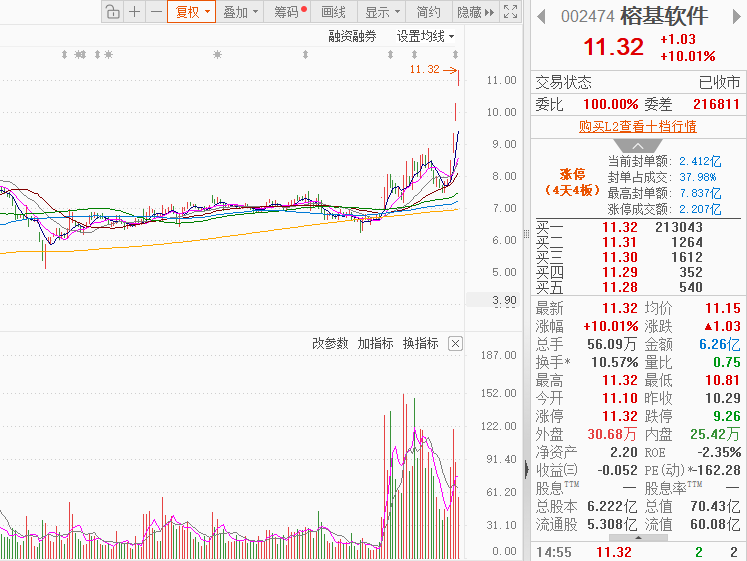Open the 叠加 dropdown menu
This screenshot has height=561, width=747.
pyautogui.click(x=240, y=11)
